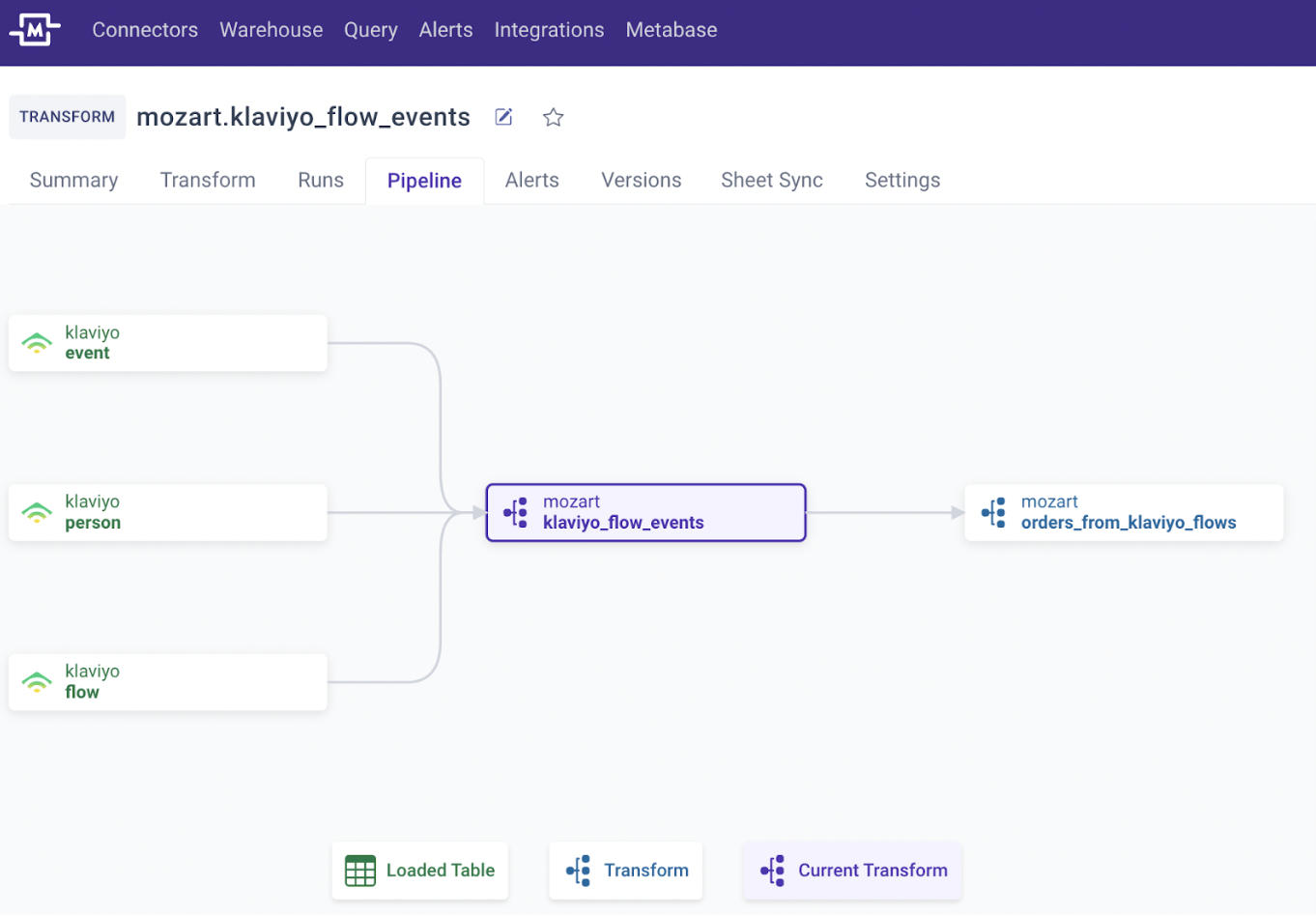This screenshot has height=916, width=1316.
Task: Click wifi icon on klaviyo flow node
Action: [37, 682]
